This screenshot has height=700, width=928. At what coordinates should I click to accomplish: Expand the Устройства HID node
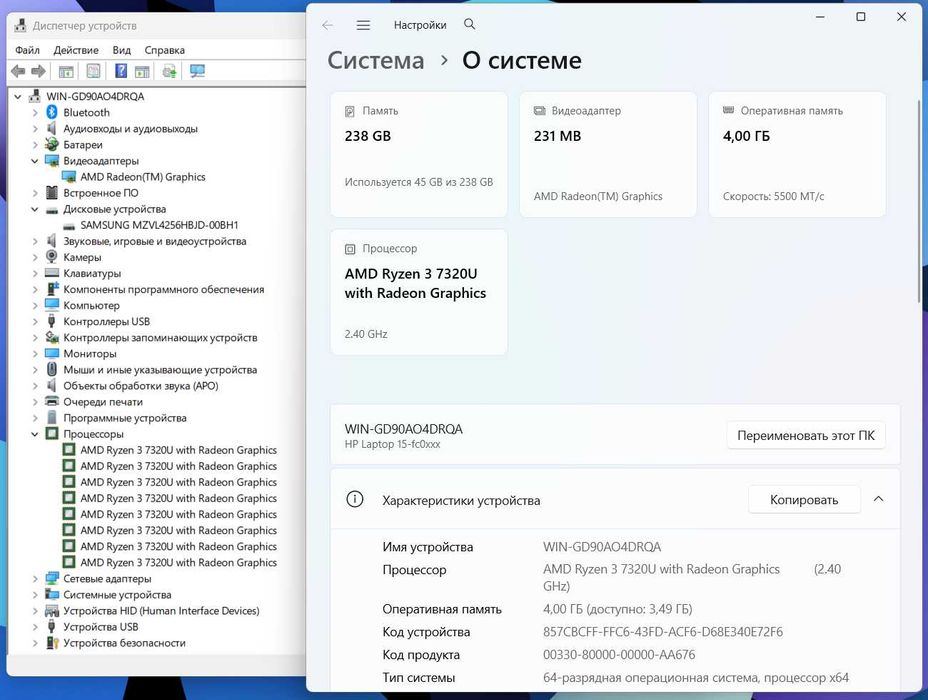34,611
